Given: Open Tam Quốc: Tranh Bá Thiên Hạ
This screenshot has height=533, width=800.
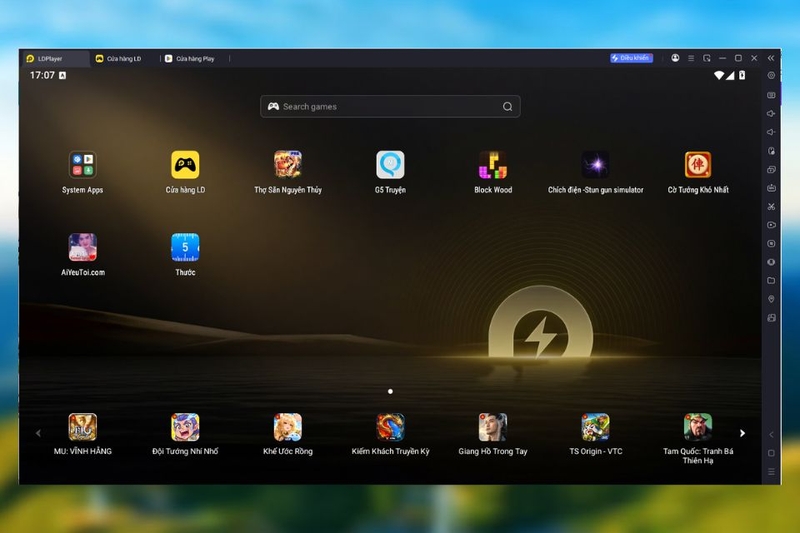Looking at the screenshot, I should pyautogui.click(x=698, y=427).
